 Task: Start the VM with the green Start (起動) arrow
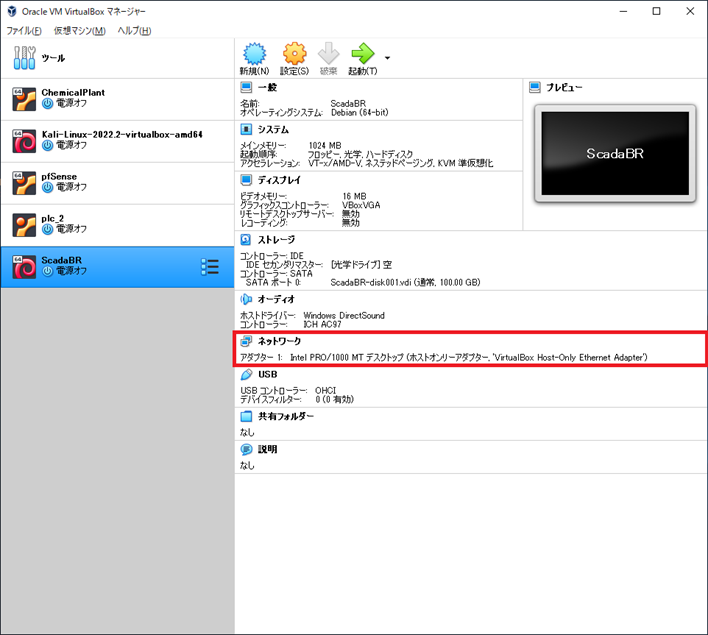[363, 54]
